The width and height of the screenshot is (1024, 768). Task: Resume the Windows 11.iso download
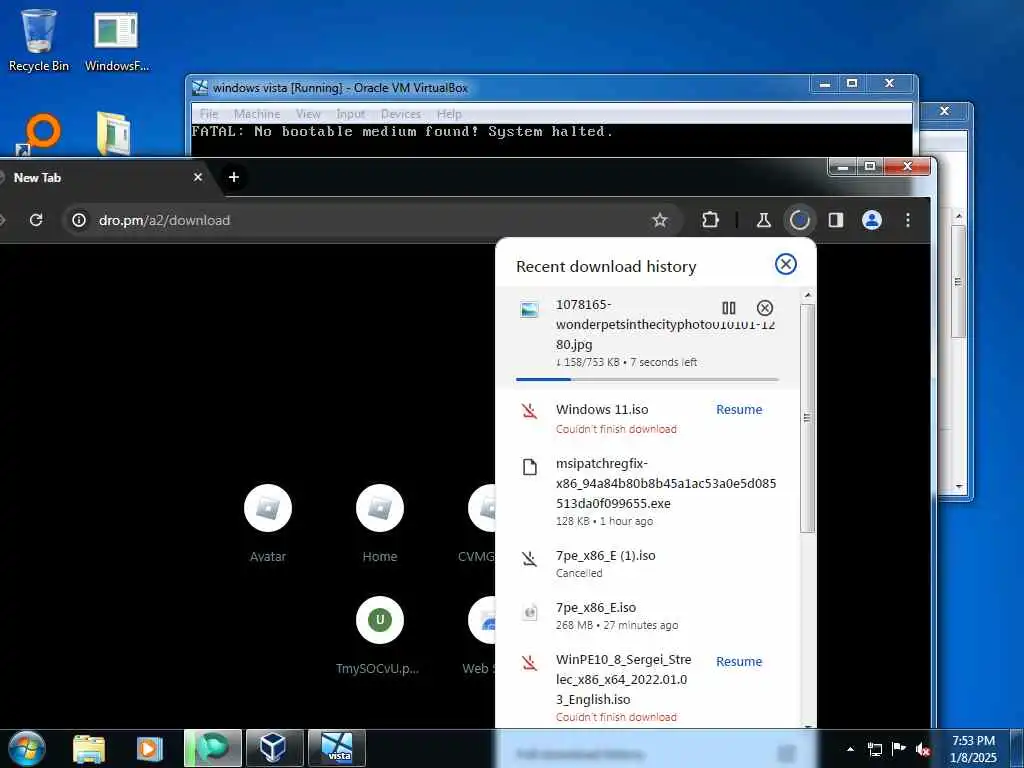[x=739, y=409]
